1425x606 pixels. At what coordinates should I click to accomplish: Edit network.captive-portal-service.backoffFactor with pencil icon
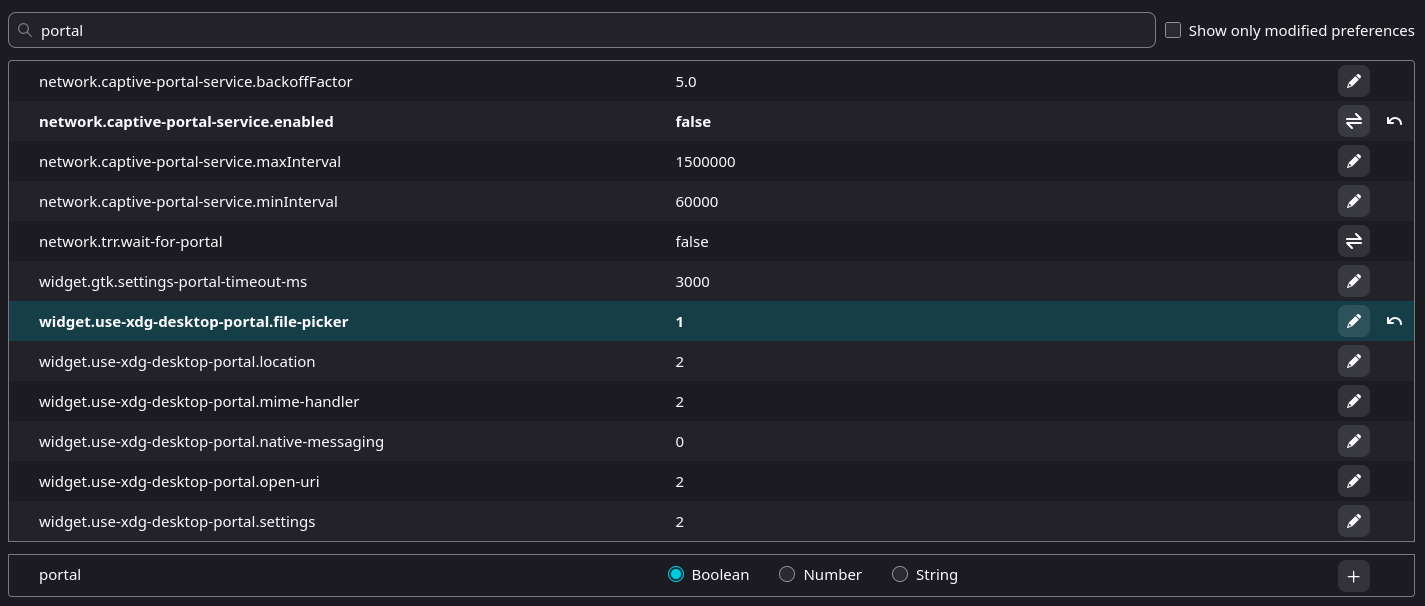pos(1353,81)
